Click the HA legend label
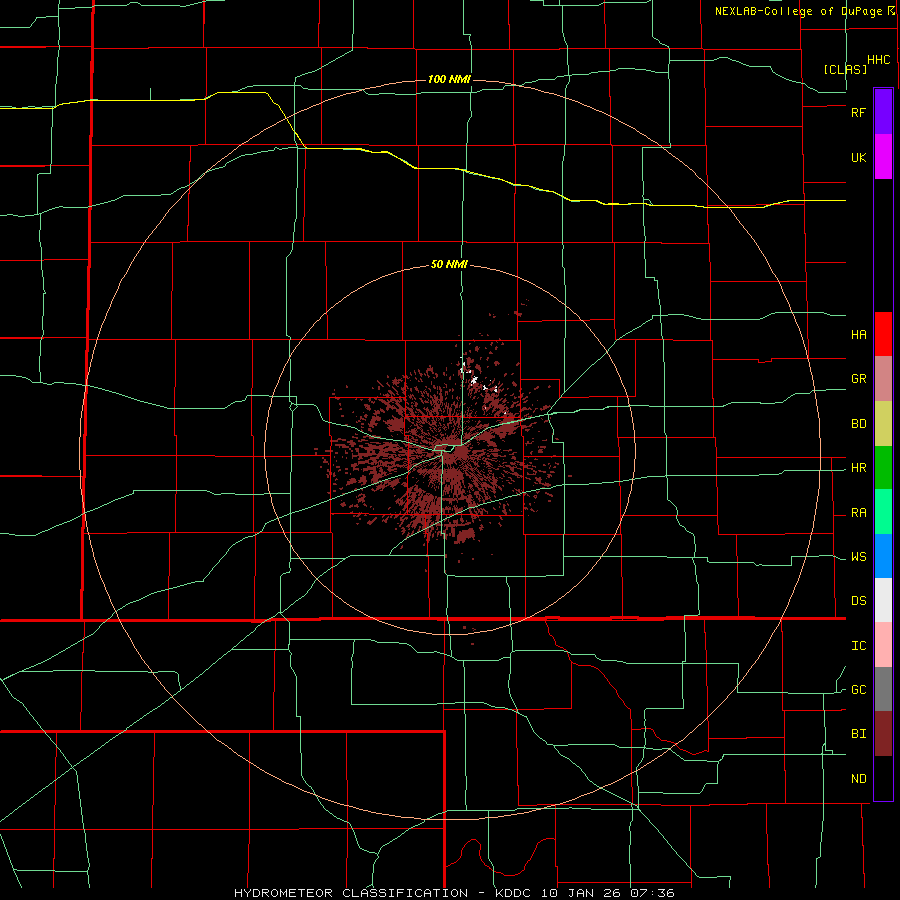 [859, 335]
